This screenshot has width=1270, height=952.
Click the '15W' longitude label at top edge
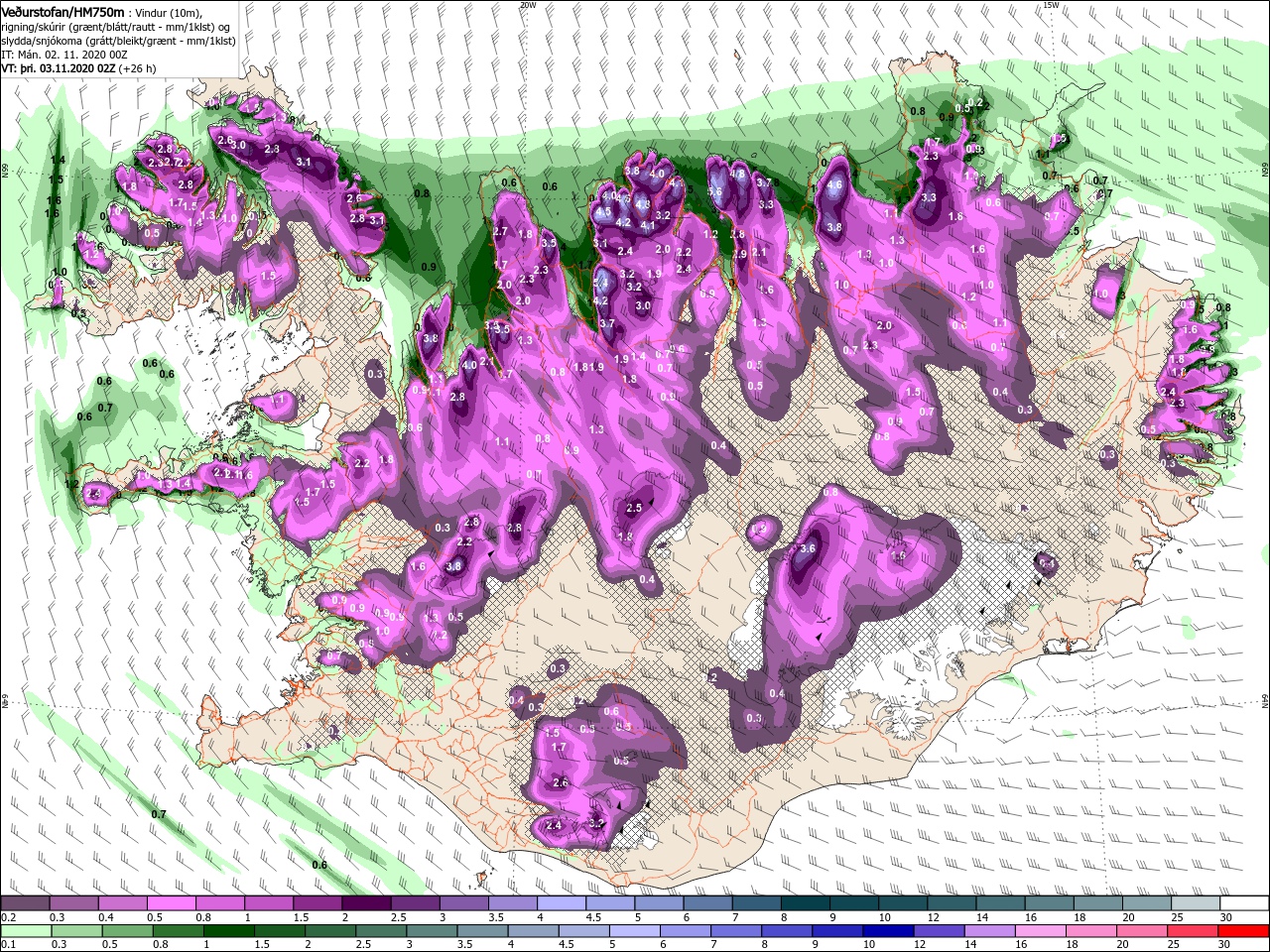tap(1051, 5)
